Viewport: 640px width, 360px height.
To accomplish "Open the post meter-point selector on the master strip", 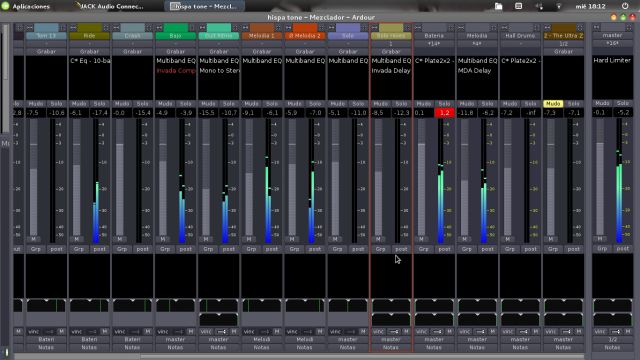I will pyautogui.click(x=623, y=249).
